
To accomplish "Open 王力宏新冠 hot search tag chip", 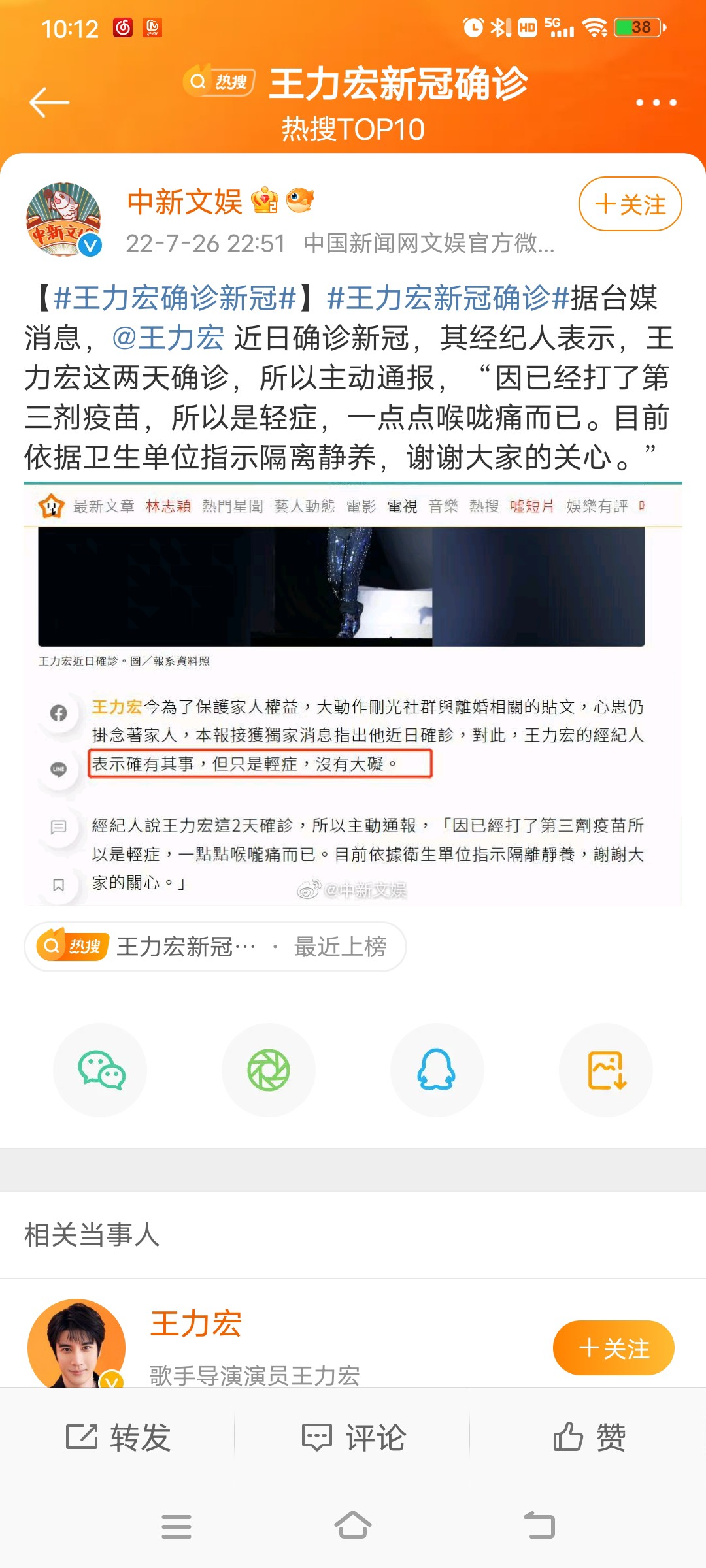I will (215, 946).
